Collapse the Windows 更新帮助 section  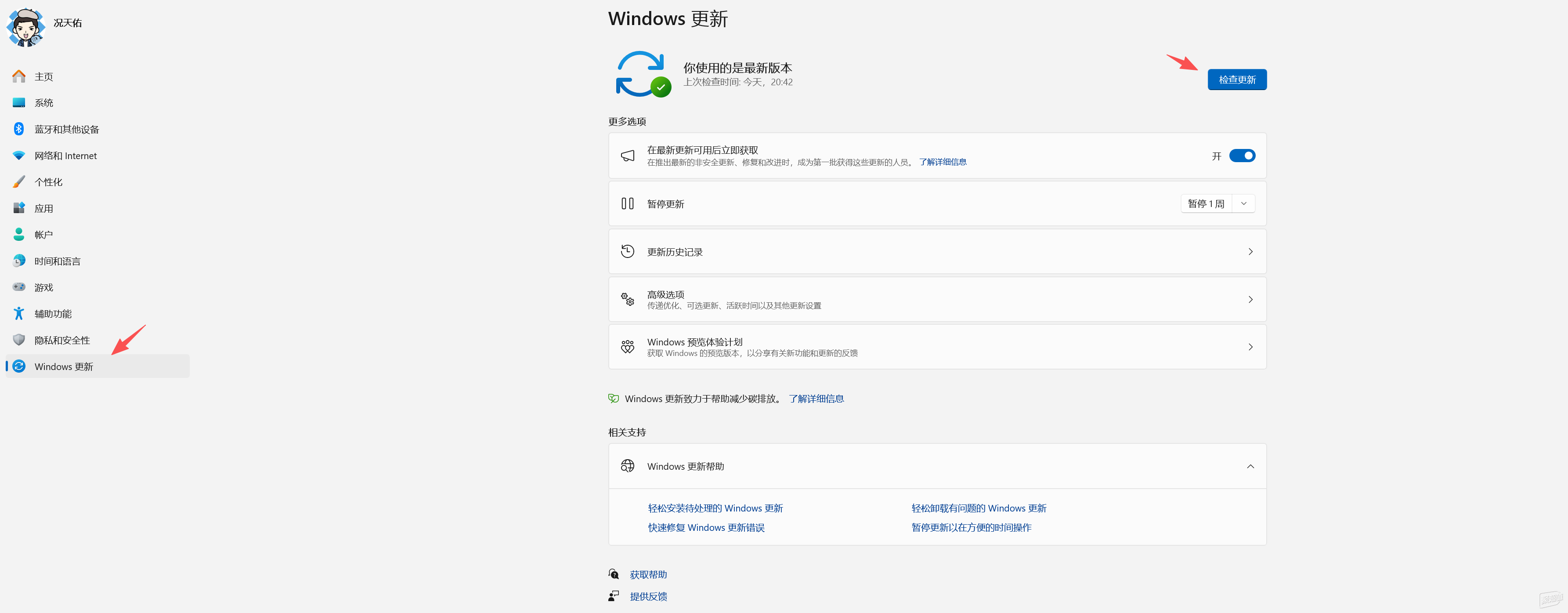click(1250, 466)
